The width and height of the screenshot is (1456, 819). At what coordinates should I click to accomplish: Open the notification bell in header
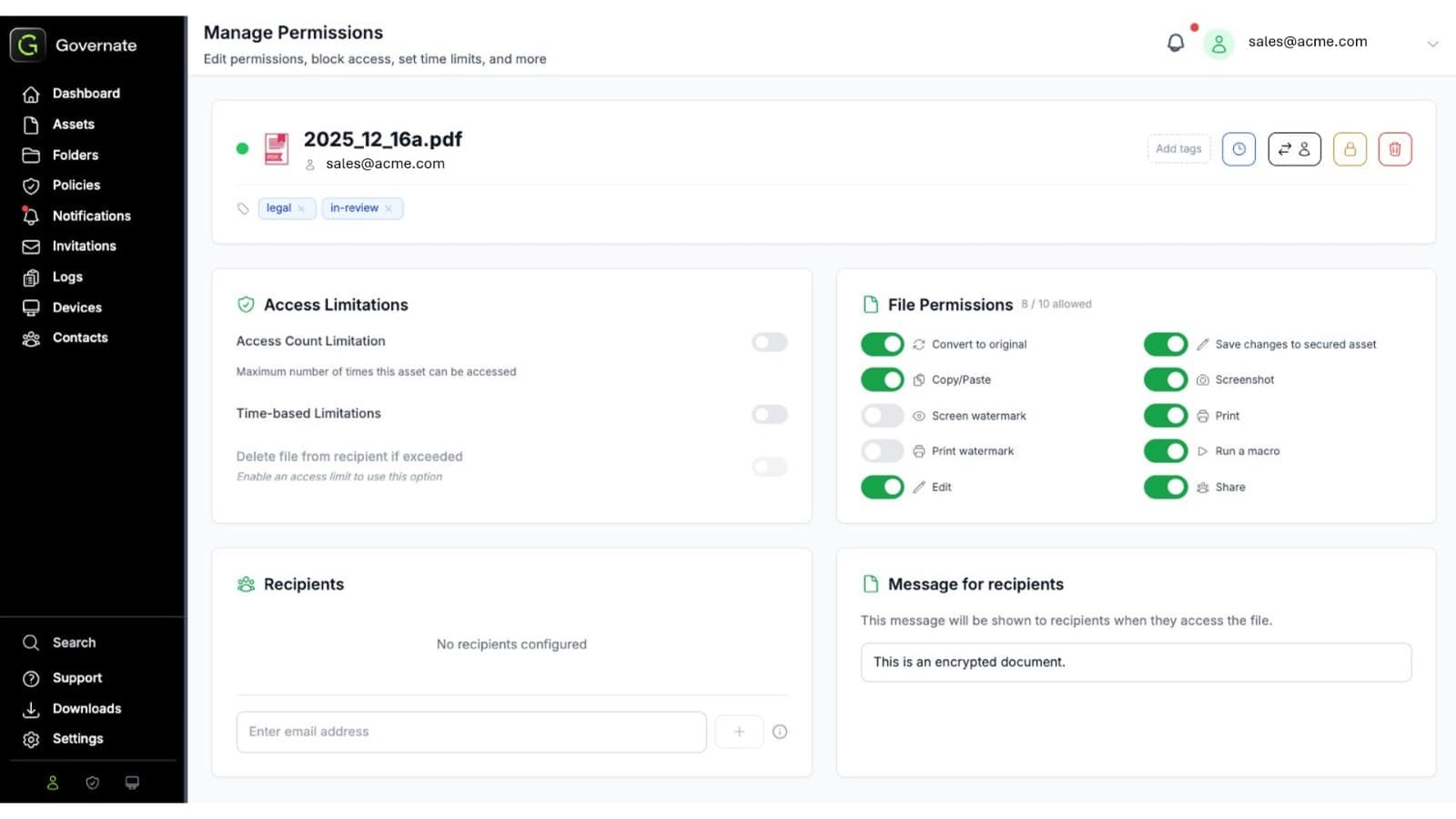(x=1176, y=43)
